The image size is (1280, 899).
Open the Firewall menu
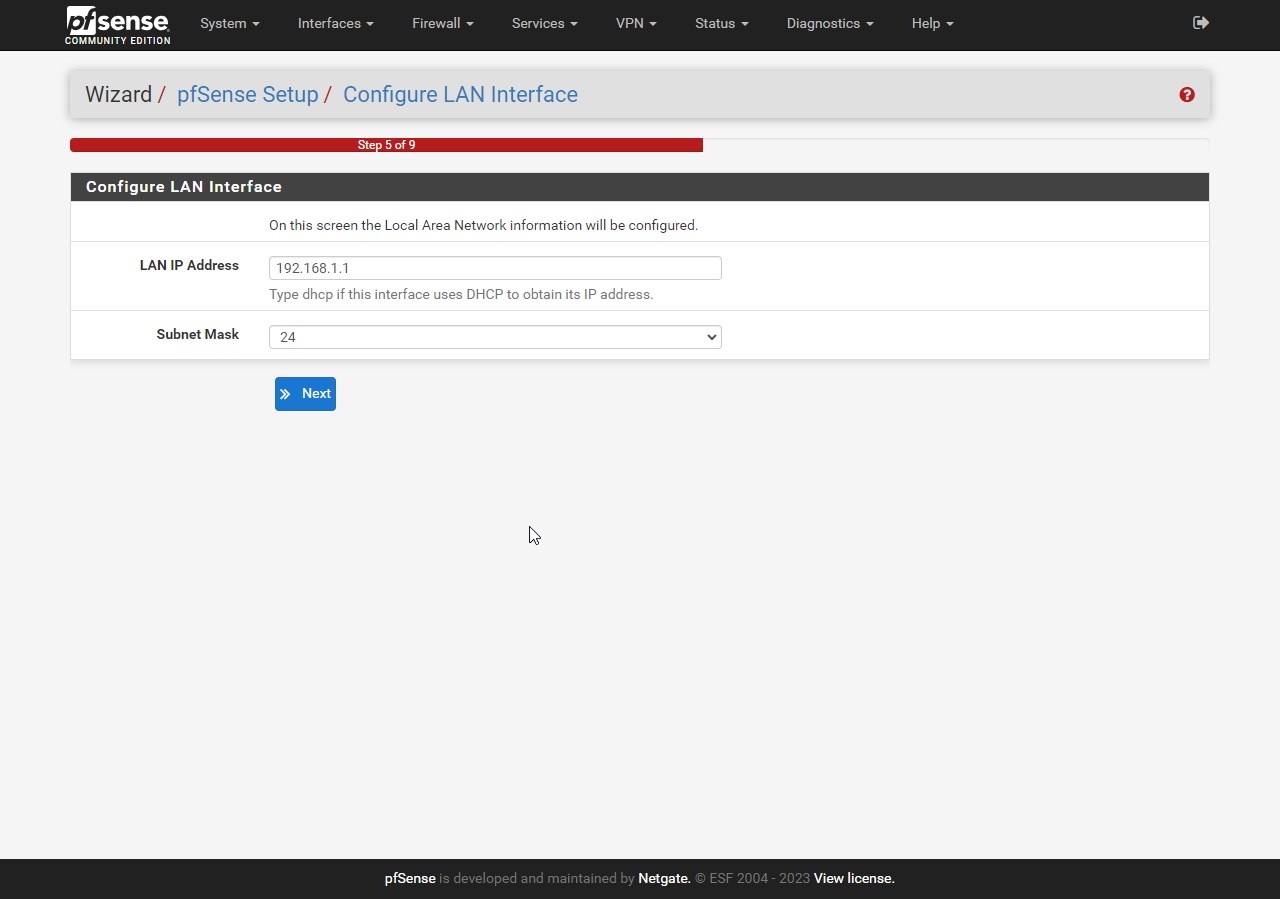point(443,23)
